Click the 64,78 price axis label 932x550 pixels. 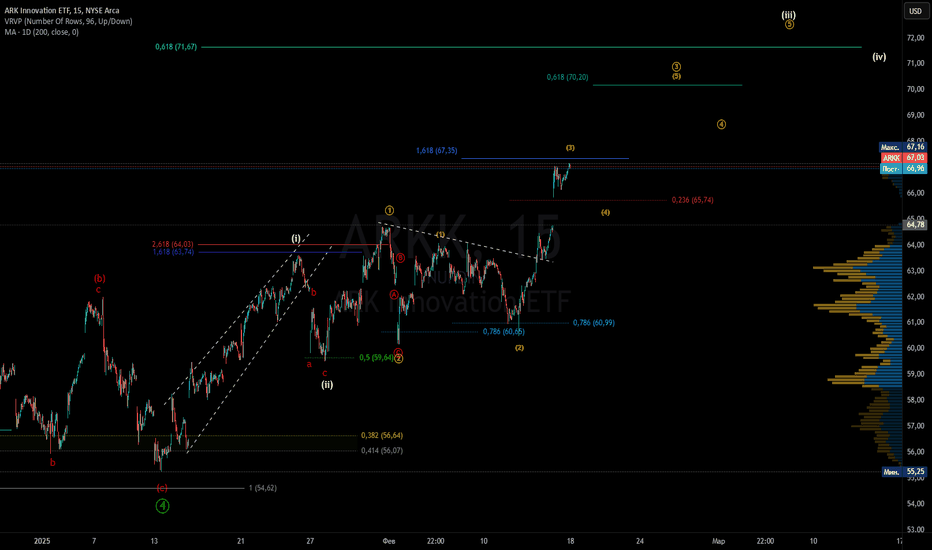tap(915, 225)
